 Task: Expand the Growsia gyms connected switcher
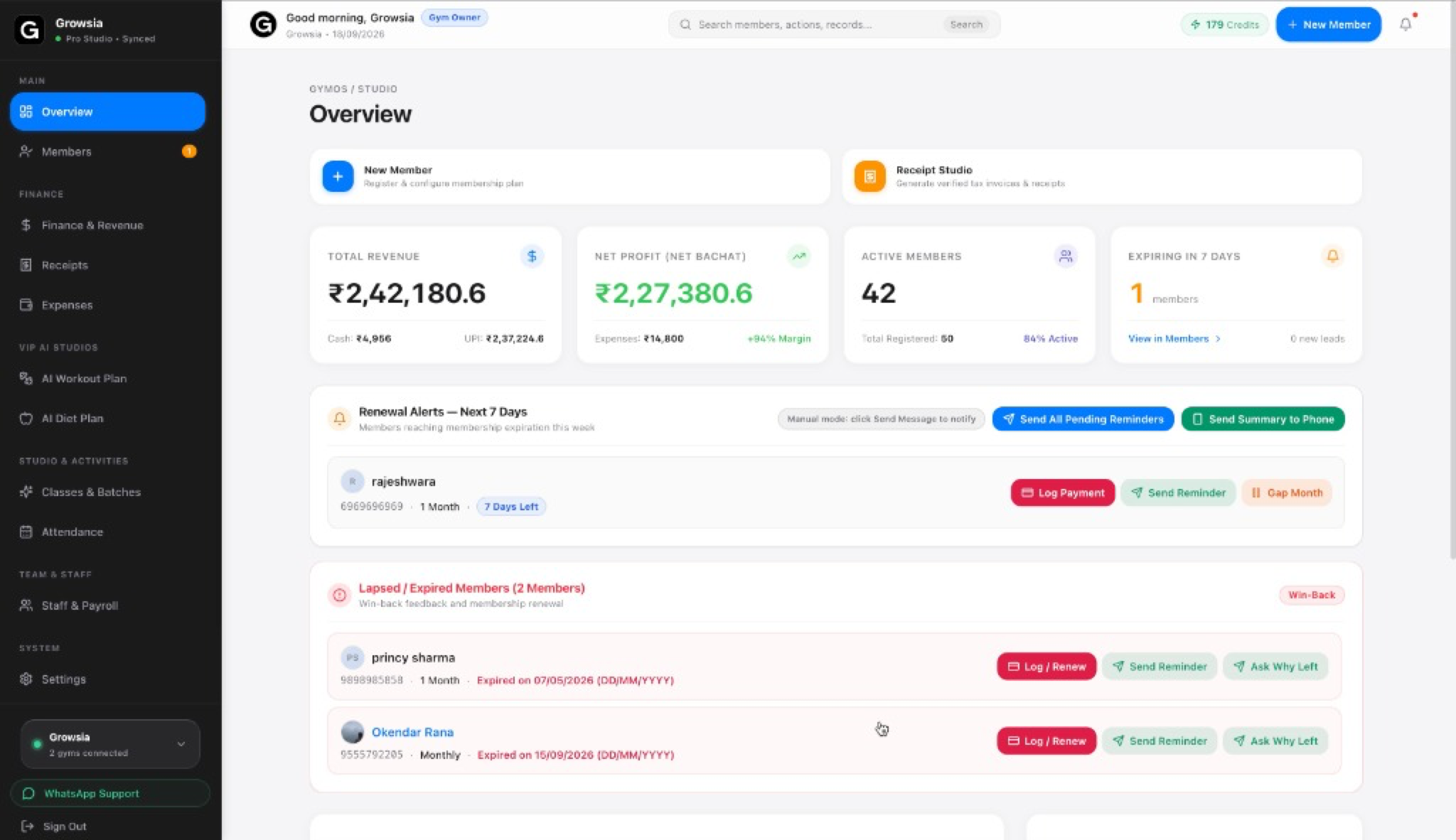pyautogui.click(x=110, y=744)
